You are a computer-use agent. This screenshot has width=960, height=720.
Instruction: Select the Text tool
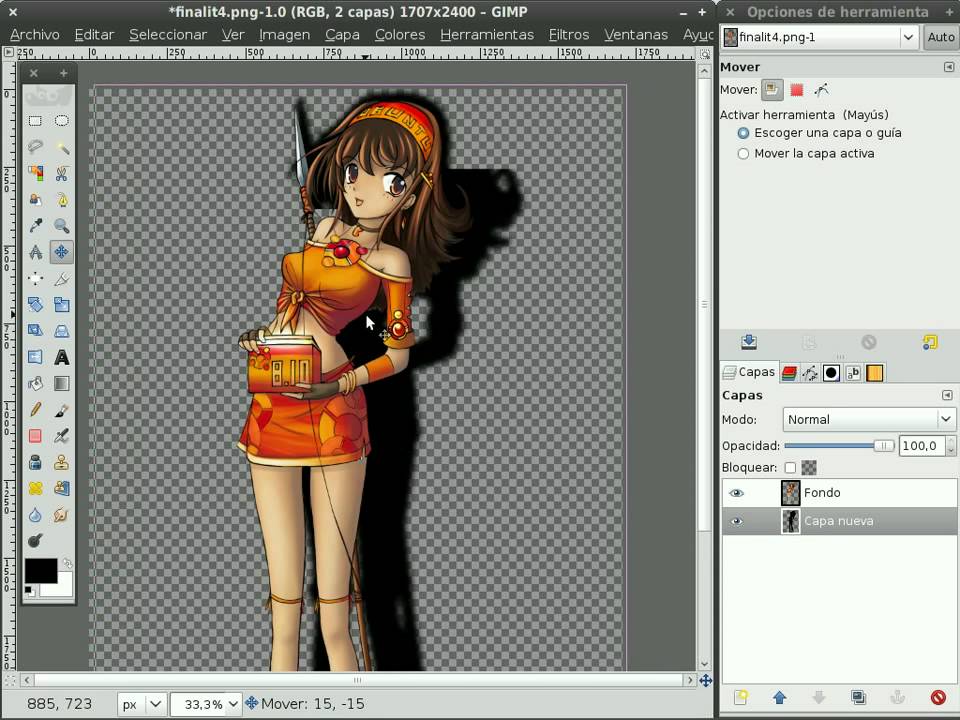pyautogui.click(x=61, y=357)
